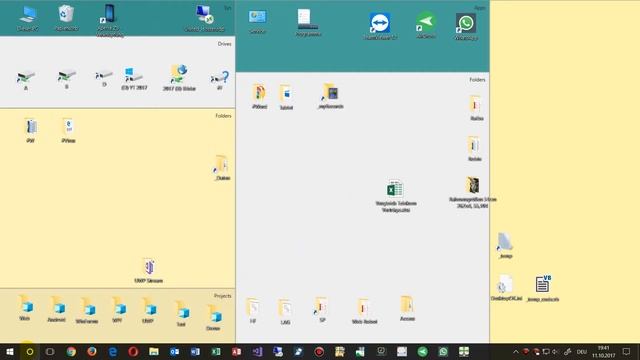The width and height of the screenshot is (640, 360).
Task: Launch Opera from the taskbar
Action: point(133,351)
